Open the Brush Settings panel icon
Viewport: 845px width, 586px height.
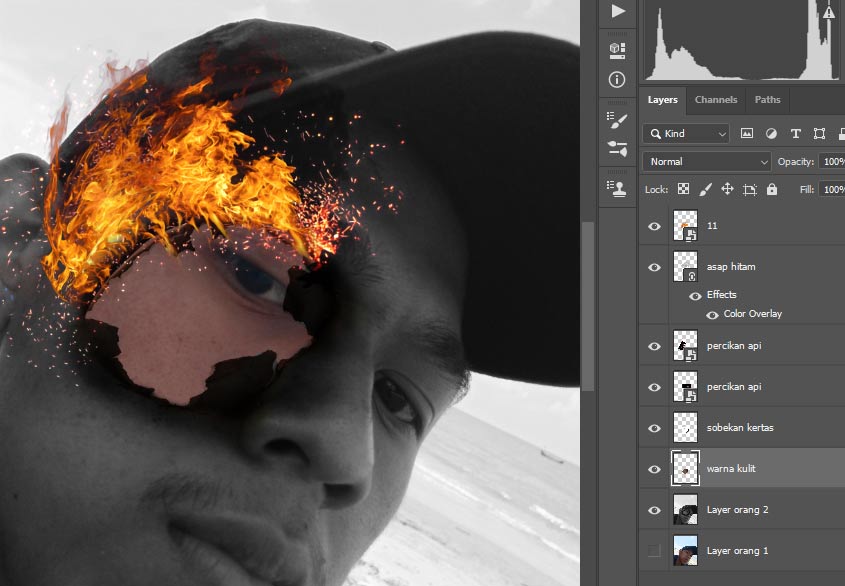[617, 120]
